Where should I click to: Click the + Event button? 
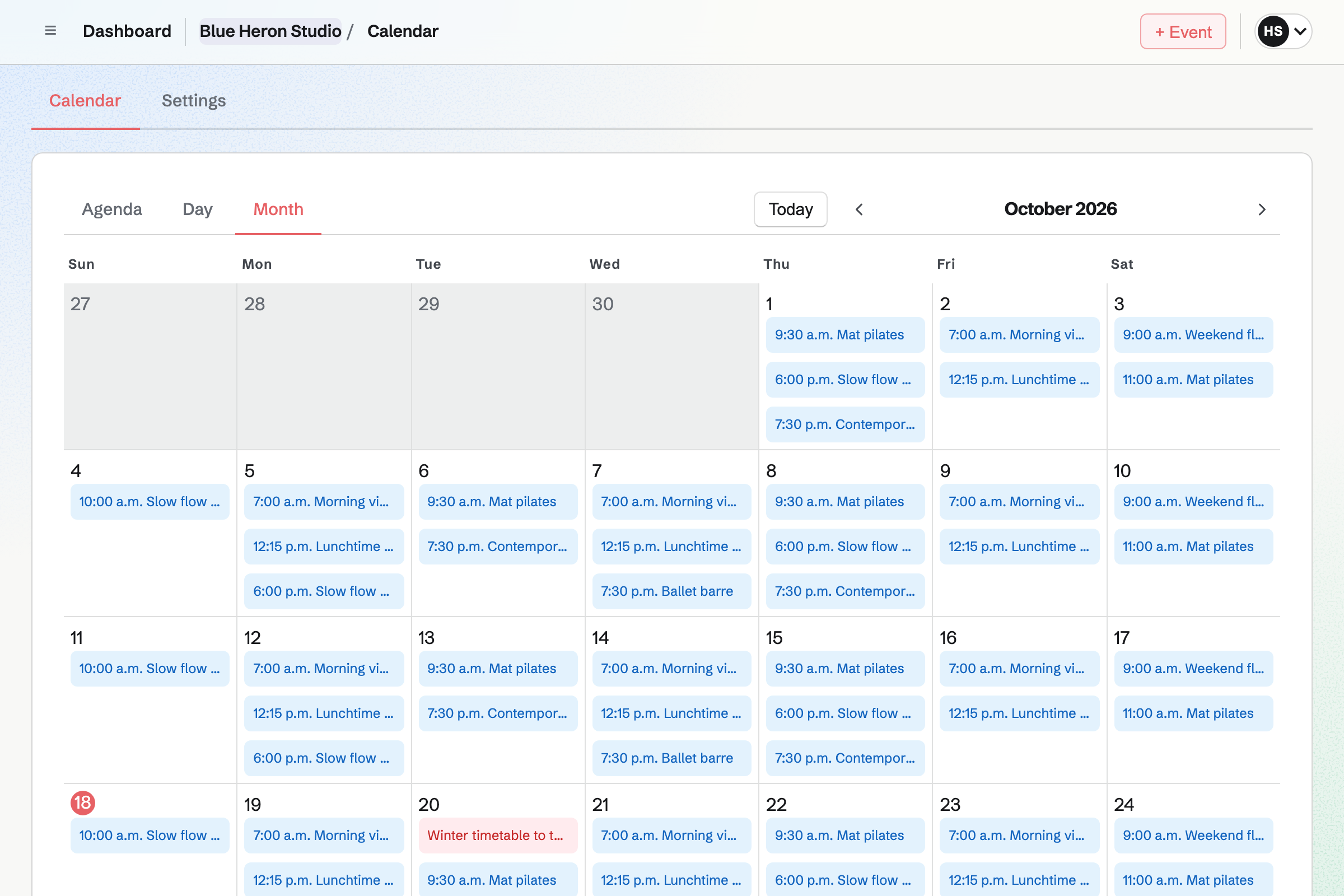coord(1183,31)
